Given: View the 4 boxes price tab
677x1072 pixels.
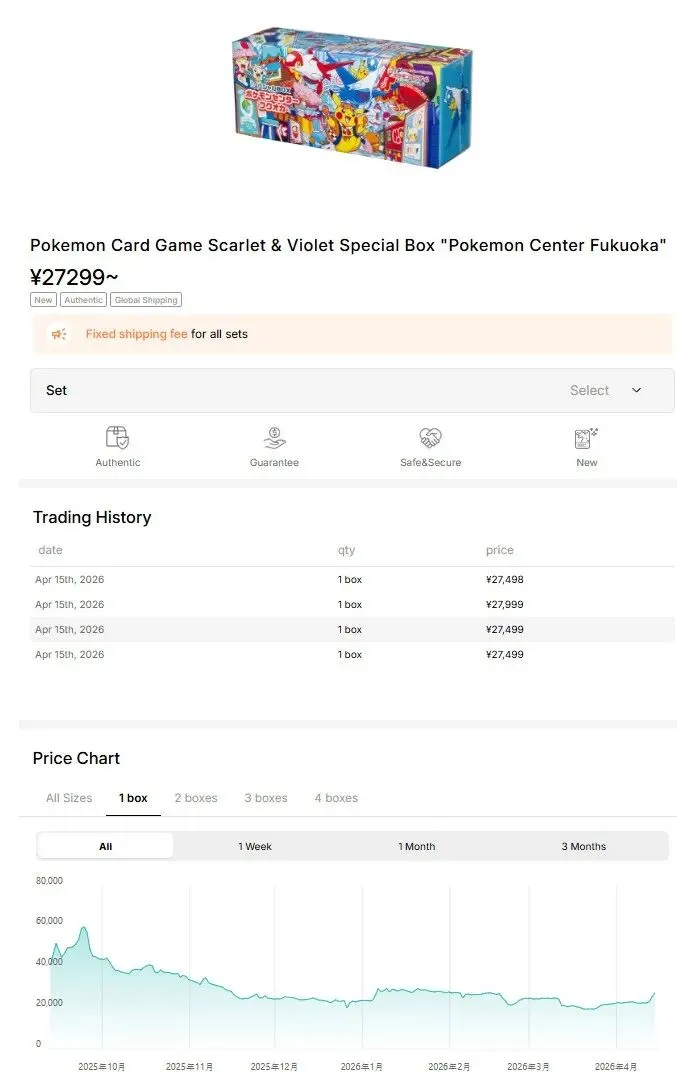Looking at the screenshot, I should [x=336, y=798].
